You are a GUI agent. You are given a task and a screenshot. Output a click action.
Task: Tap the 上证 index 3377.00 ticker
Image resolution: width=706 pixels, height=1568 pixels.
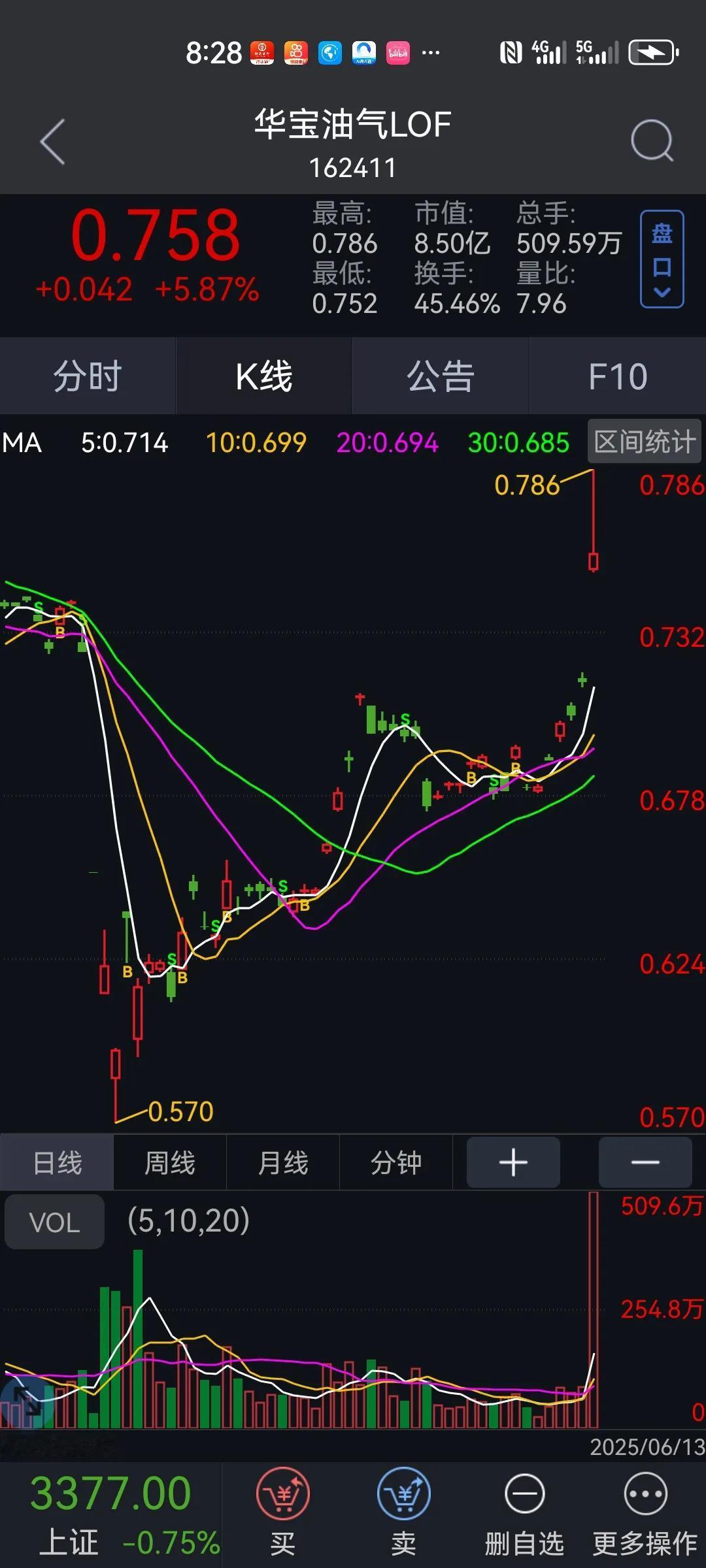pos(111,1514)
